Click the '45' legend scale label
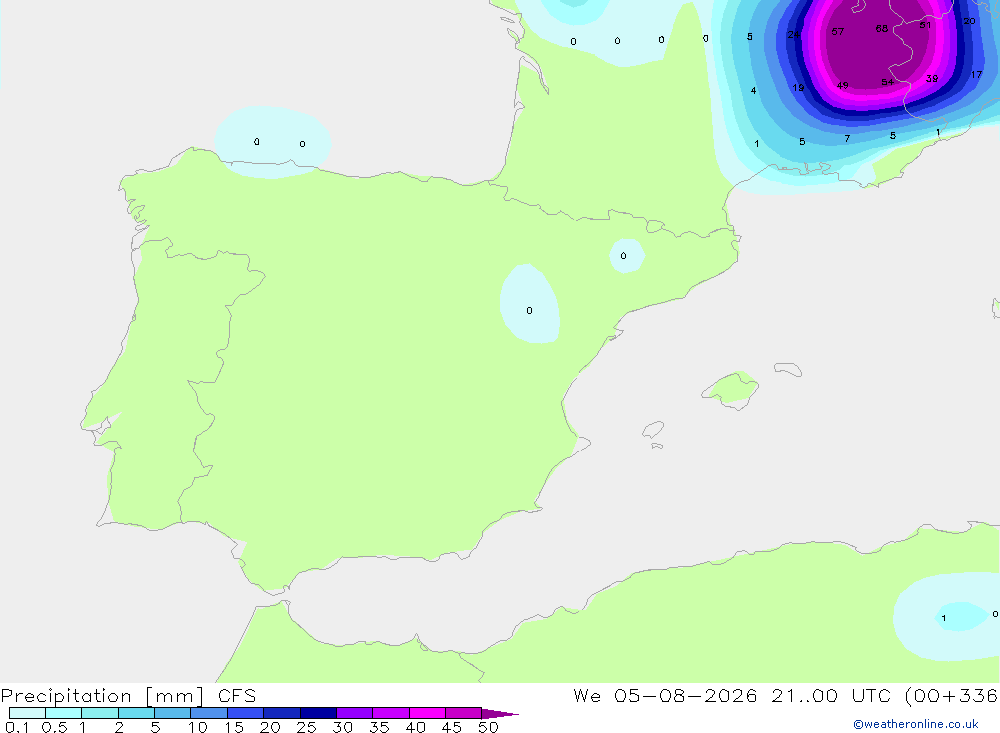 [452, 727]
